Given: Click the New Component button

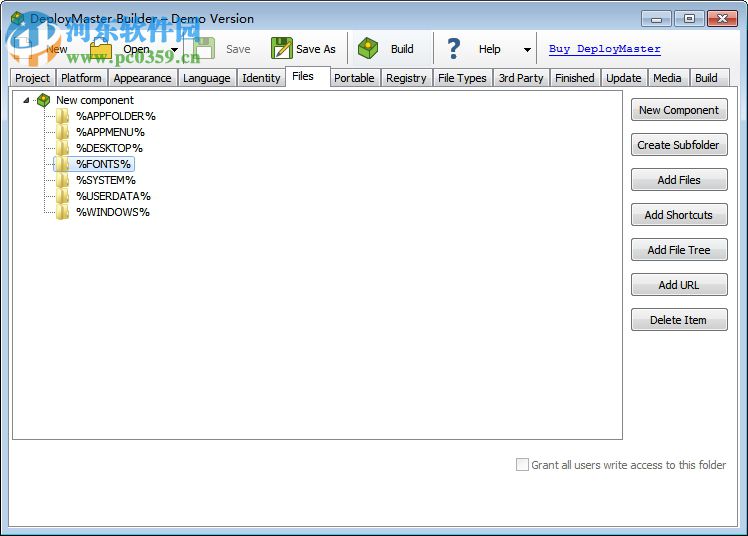Looking at the screenshot, I should [x=679, y=110].
